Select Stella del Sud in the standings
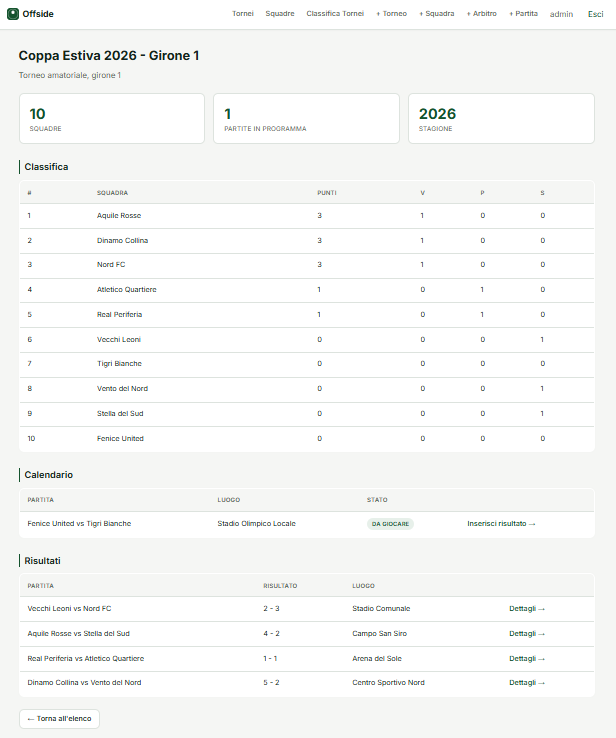The width and height of the screenshot is (616, 738). point(120,413)
